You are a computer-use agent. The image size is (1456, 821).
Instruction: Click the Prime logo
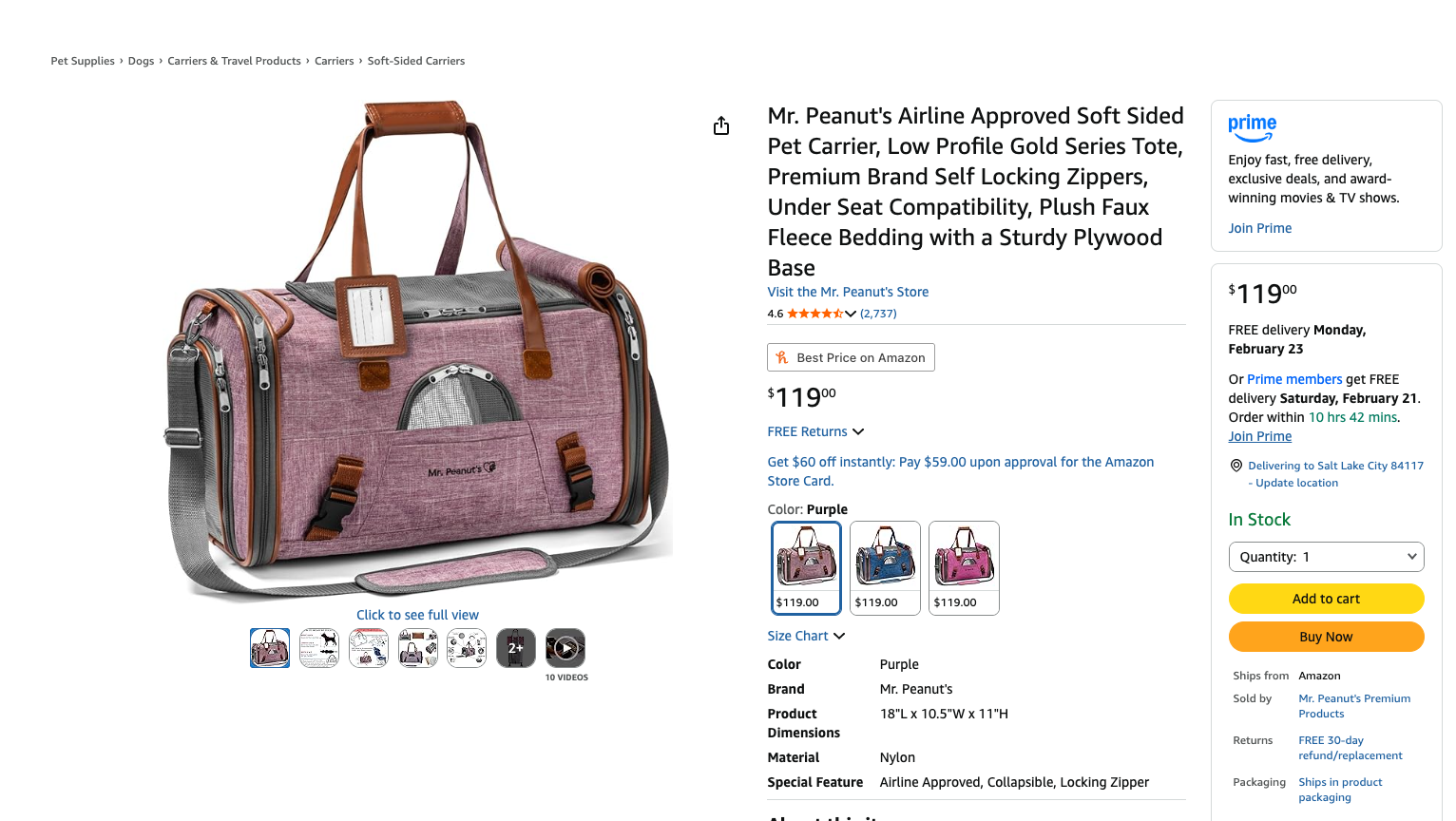[1252, 127]
